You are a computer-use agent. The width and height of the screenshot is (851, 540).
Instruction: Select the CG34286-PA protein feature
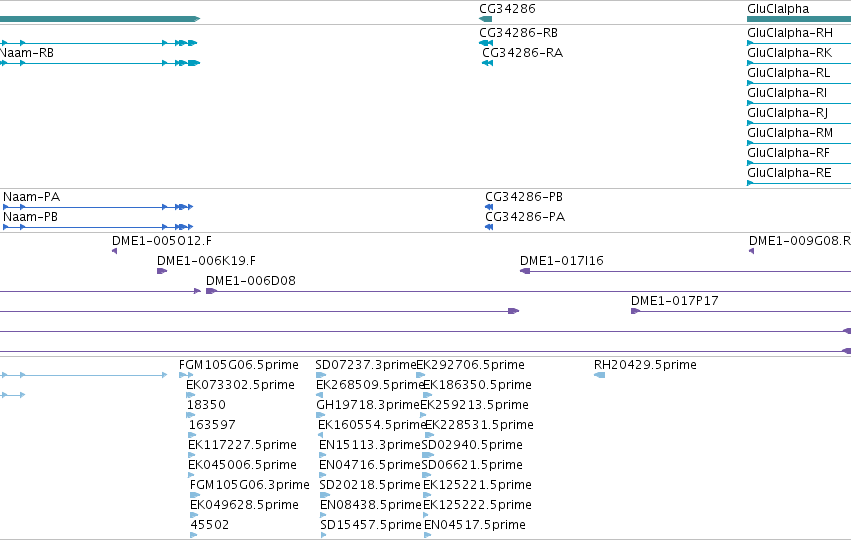525,217
